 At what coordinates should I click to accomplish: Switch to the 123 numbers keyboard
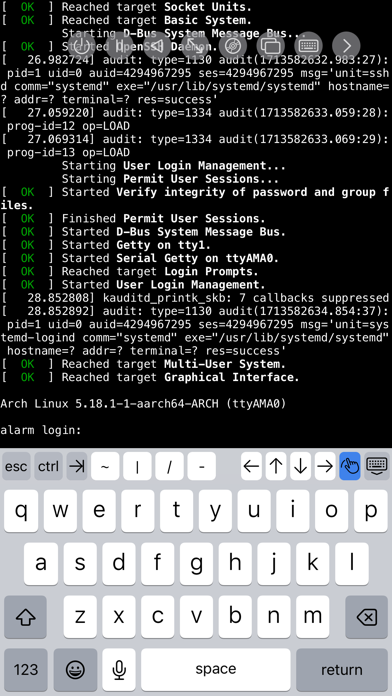pos(26,669)
